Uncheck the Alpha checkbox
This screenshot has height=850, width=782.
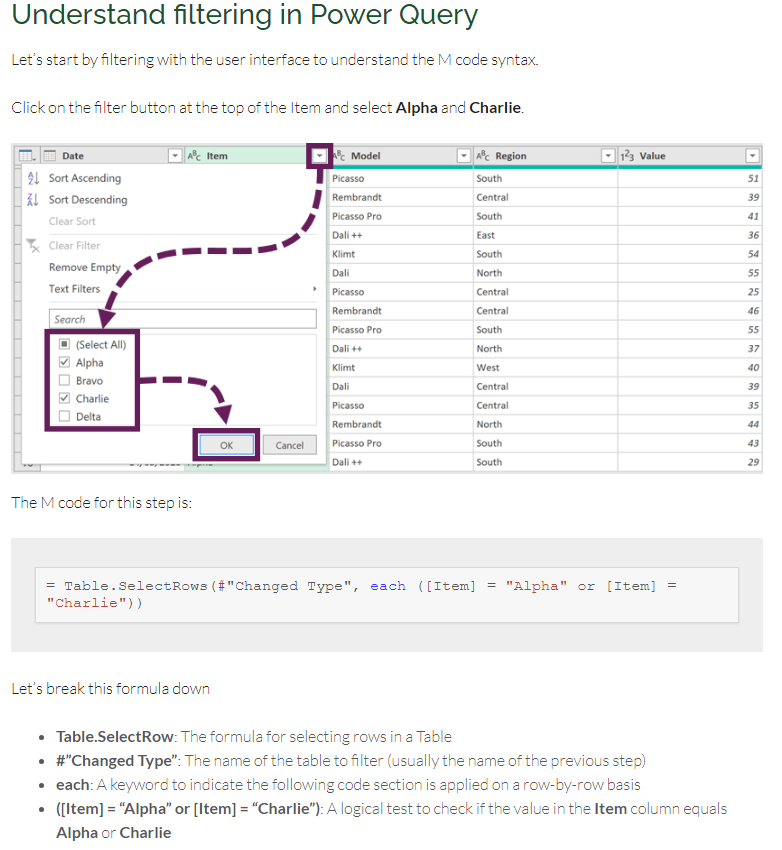click(x=64, y=362)
